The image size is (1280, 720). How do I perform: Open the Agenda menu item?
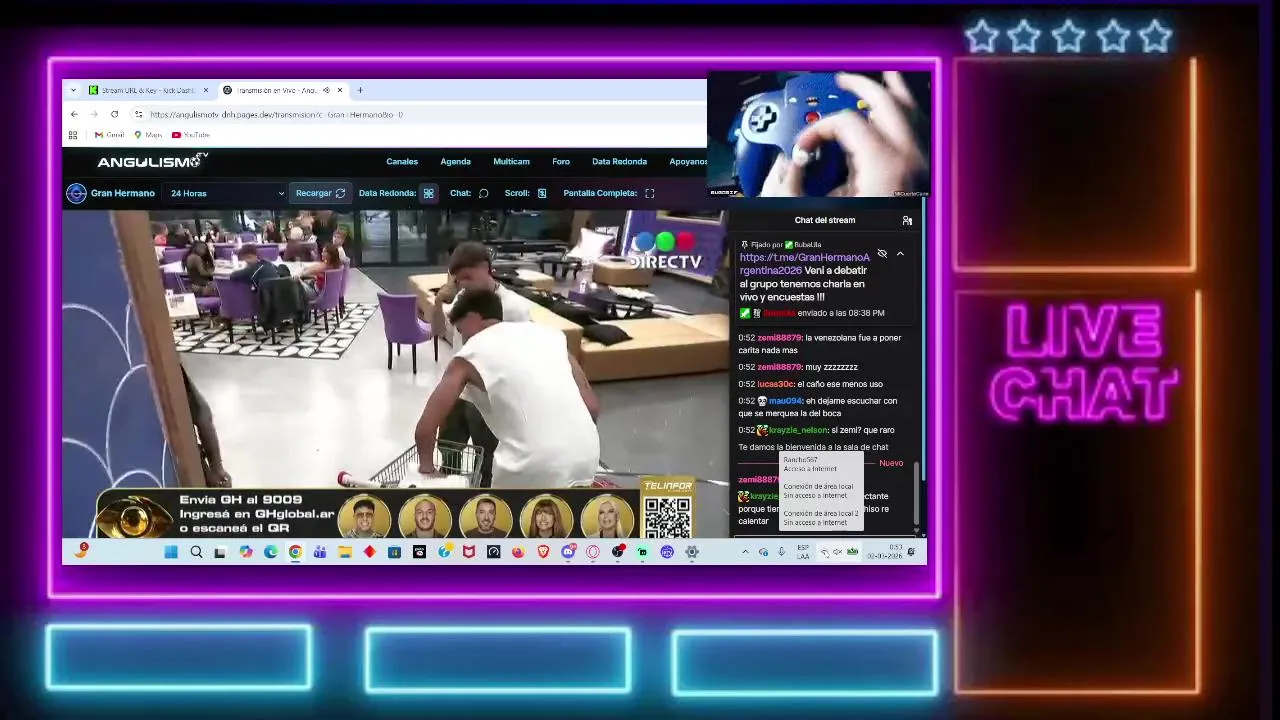[455, 161]
